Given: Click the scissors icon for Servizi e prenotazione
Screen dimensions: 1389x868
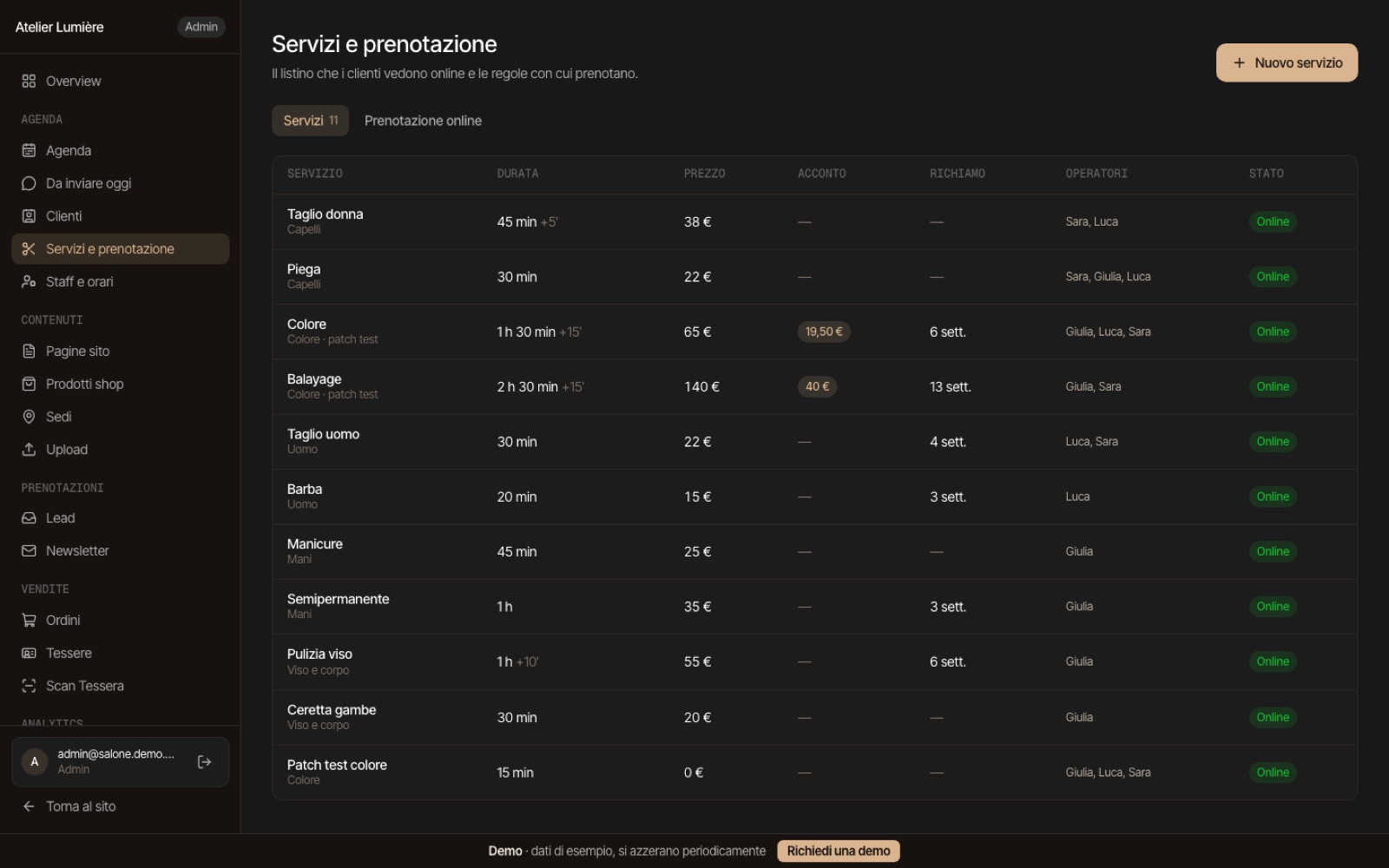Looking at the screenshot, I should [29, 249].
